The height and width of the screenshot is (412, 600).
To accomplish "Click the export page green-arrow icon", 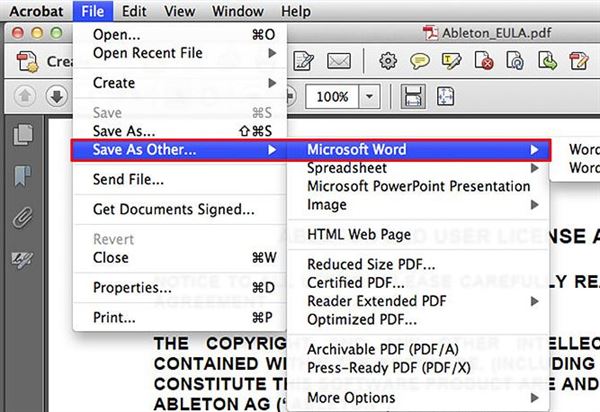I will (547, 60).
